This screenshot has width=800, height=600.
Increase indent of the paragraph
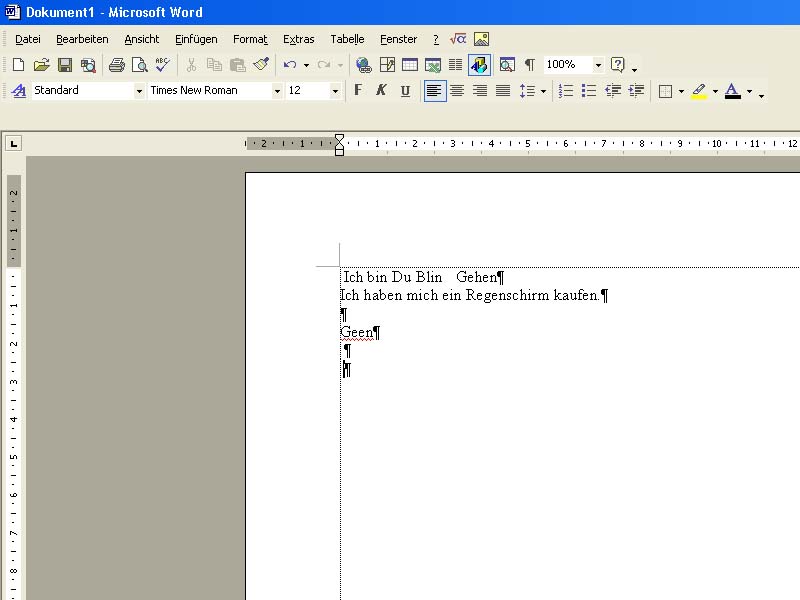tap(635, 91)
